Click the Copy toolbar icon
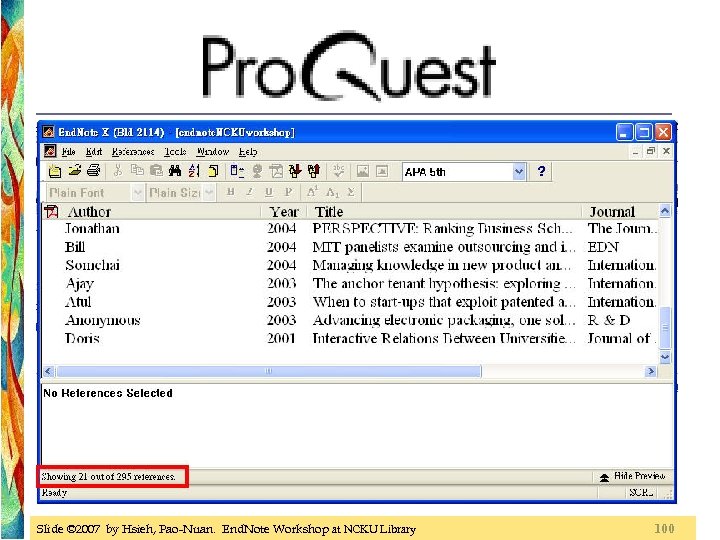The height and width of the screenshot is (540, 720). pyautogui.click(x=137, y=171)
